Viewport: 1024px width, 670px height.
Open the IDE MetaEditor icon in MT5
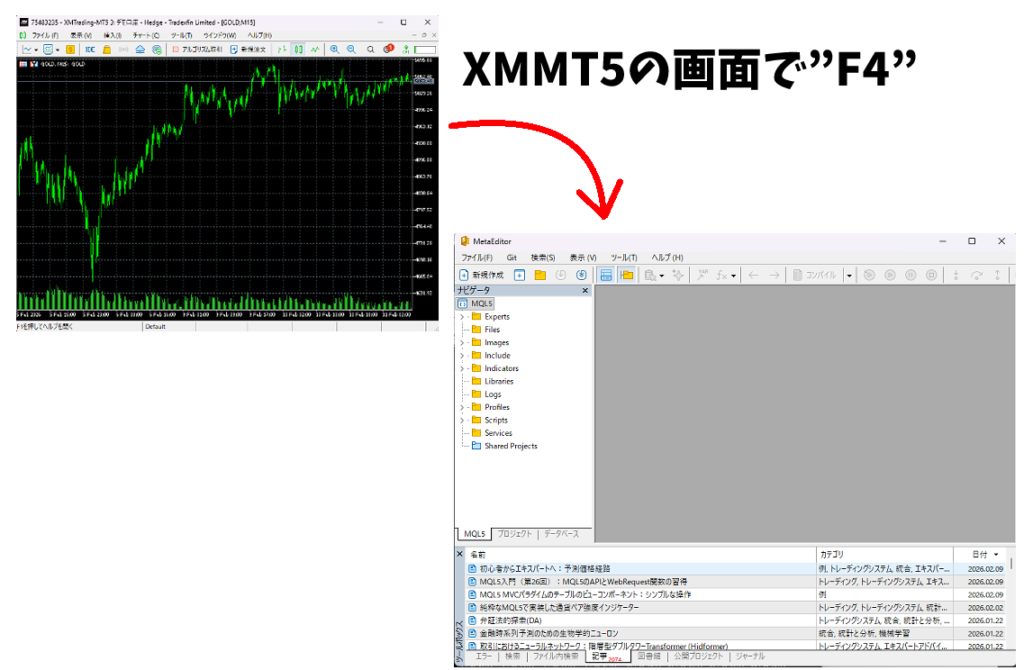click(x=90, y=48)
